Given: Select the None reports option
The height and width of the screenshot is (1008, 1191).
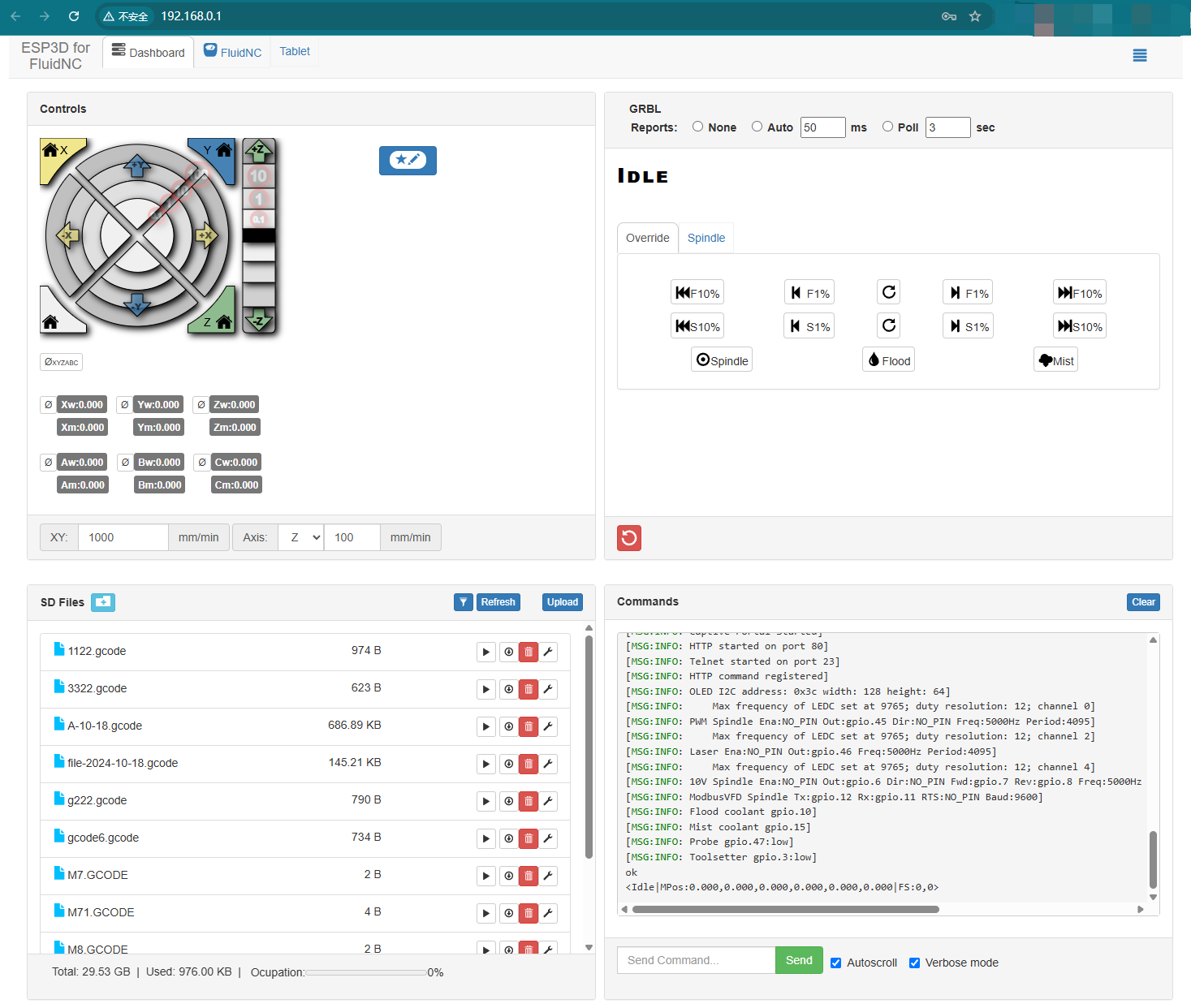Looking at the screenshot, I should 697,127.
